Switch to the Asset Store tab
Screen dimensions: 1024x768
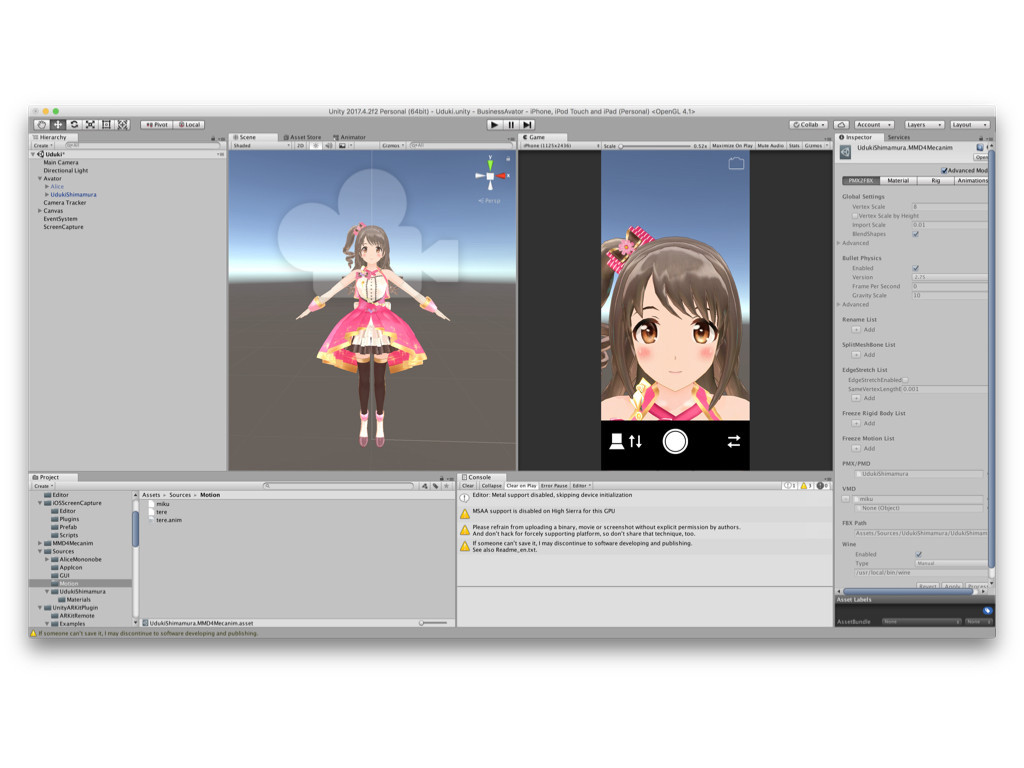[x=302, y=137]
